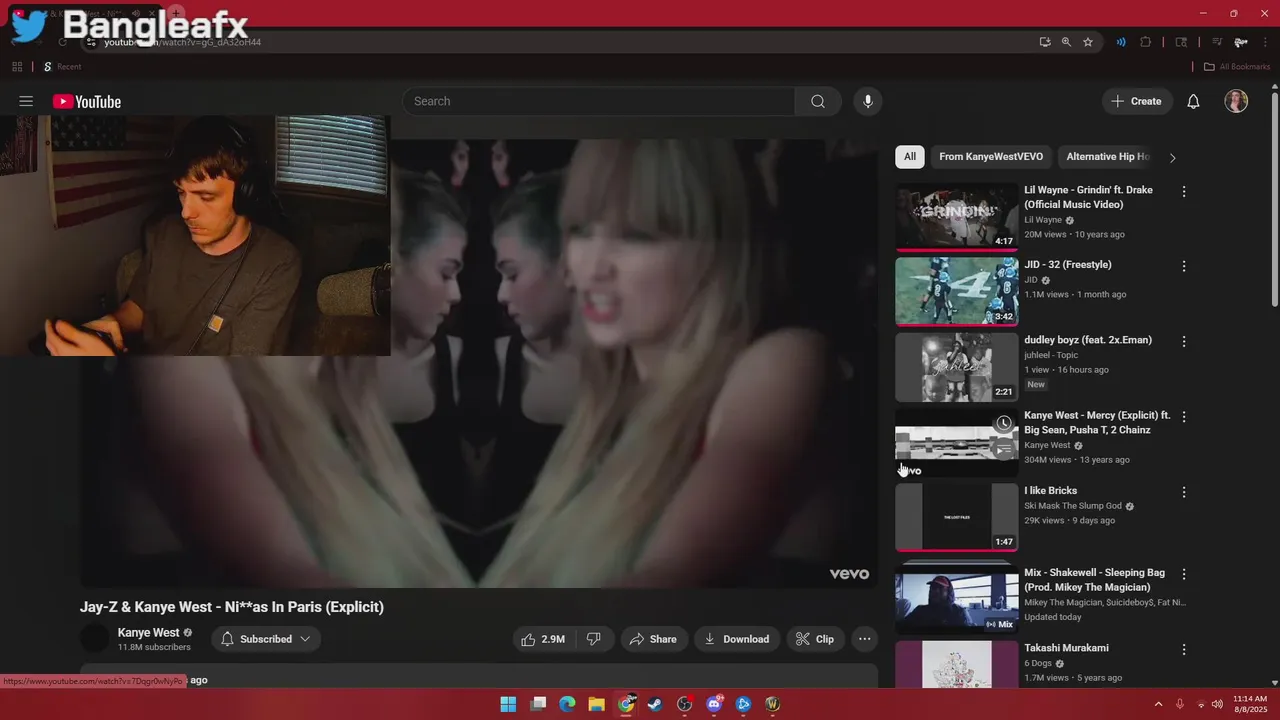Open the Kanye West channel name
The height and width of the screenshot is (720, 1280).
point(148,633)
